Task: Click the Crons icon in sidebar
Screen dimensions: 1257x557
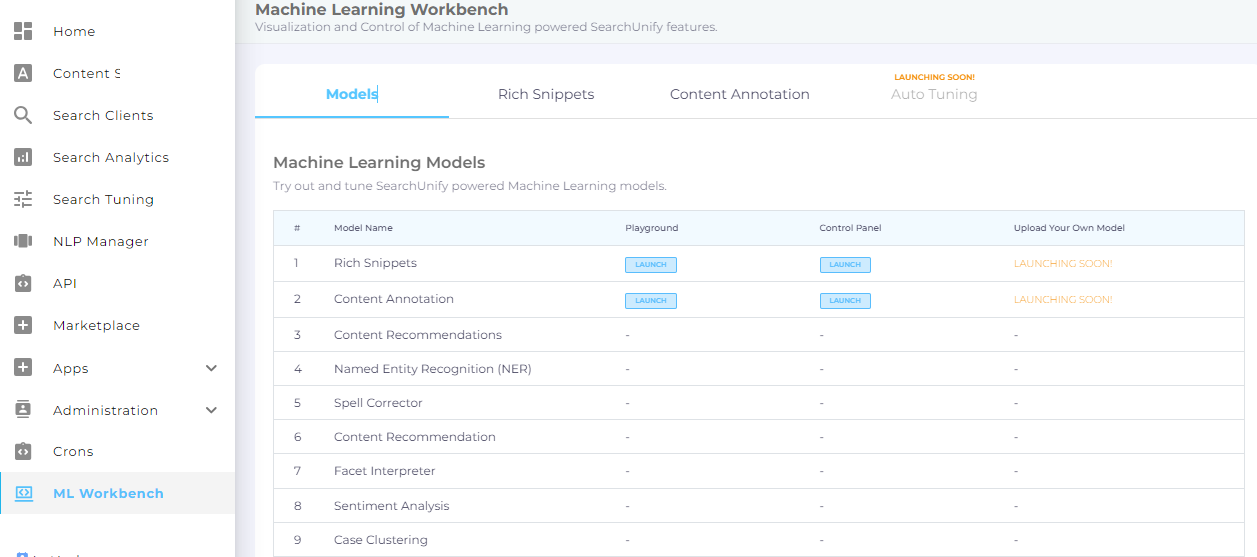Action: (23, 451)
